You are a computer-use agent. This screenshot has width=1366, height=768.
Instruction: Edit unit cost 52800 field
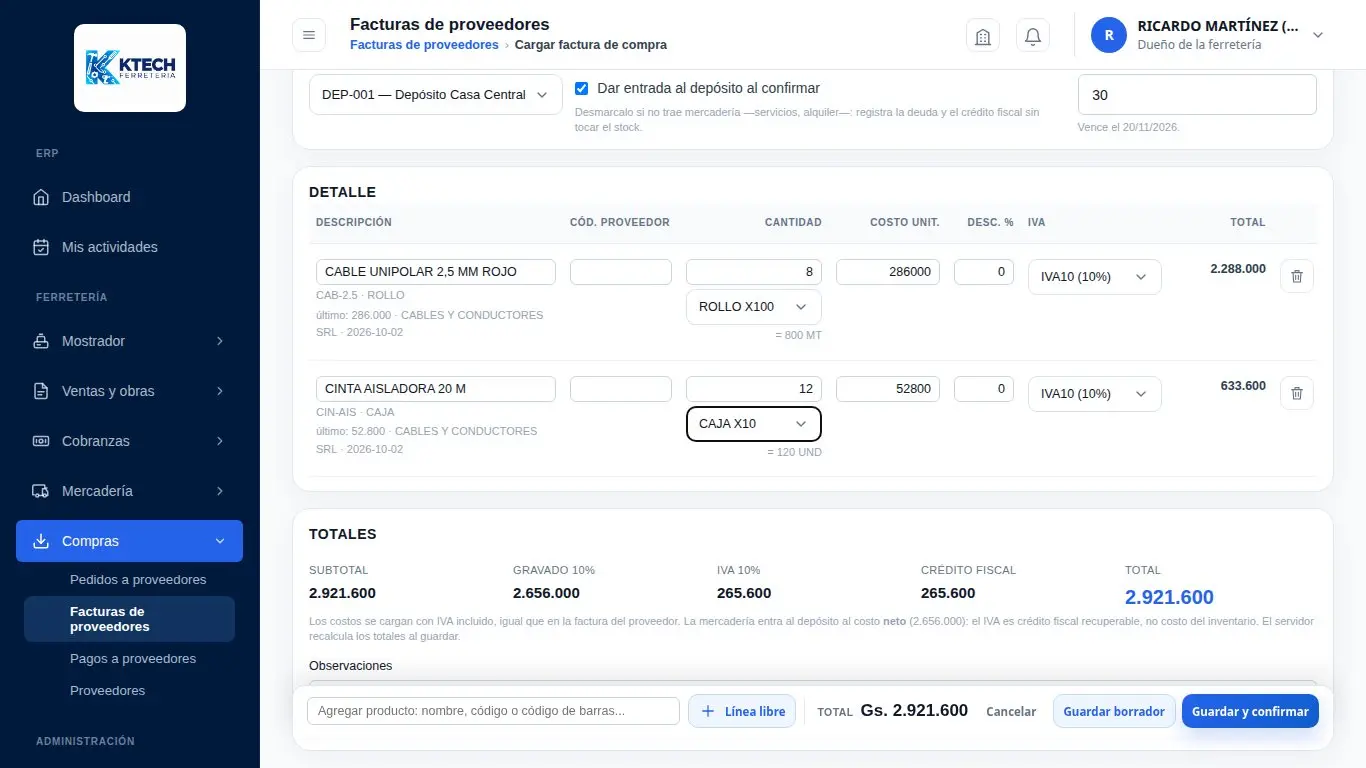pyautogui.click(x=888, y=389)
